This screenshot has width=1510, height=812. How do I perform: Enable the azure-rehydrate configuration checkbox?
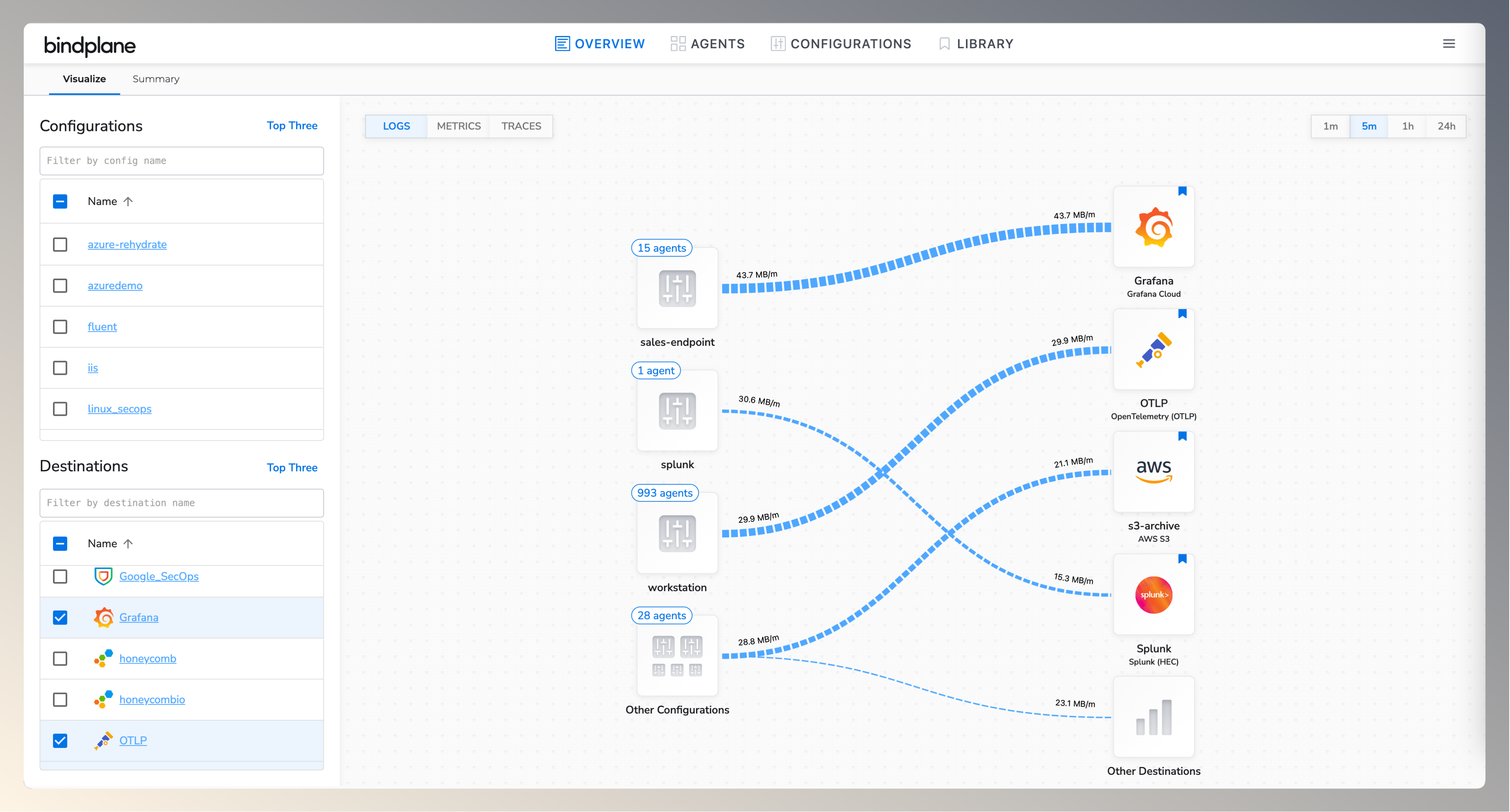pyautogui.click(x=60, y=245)
